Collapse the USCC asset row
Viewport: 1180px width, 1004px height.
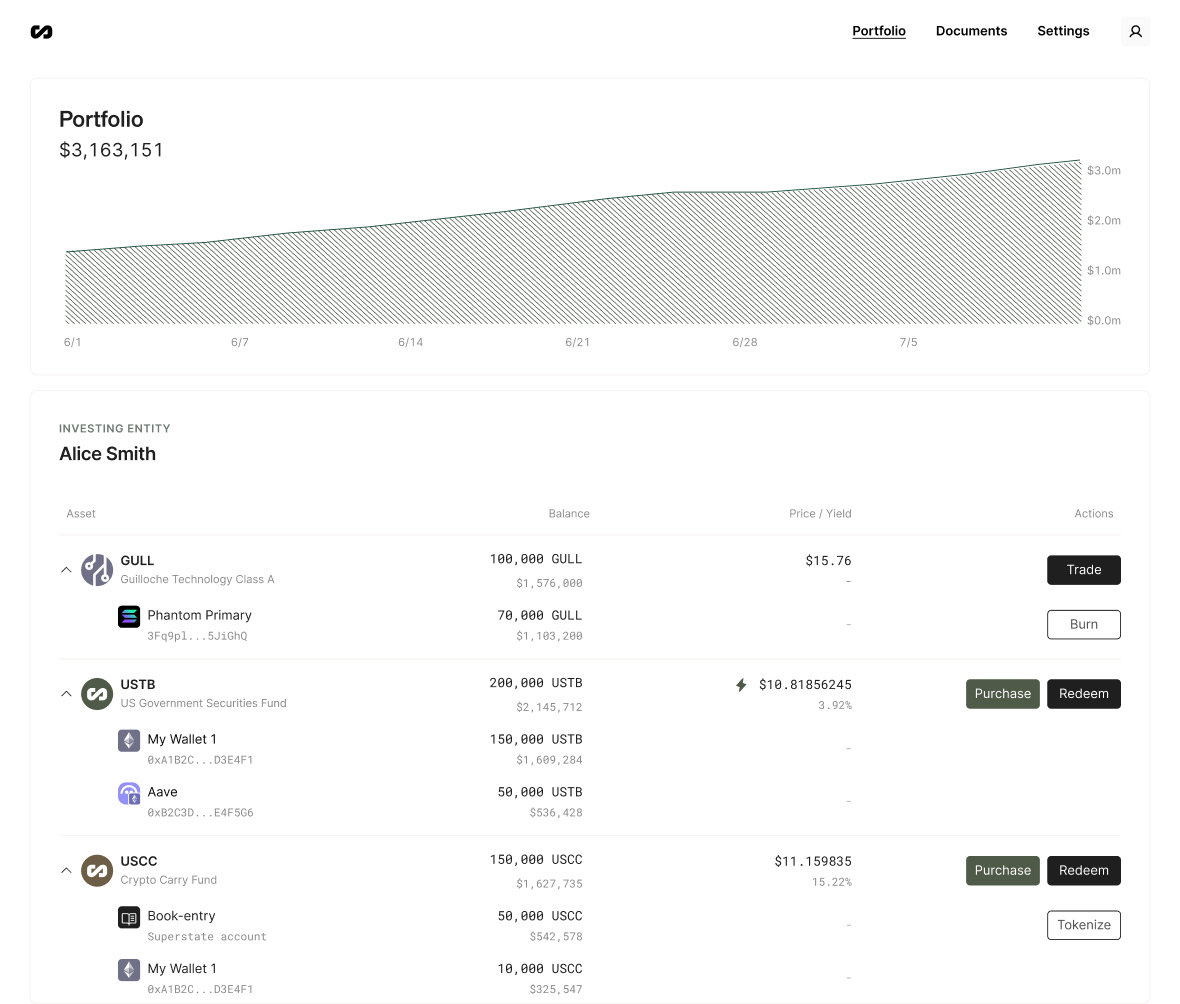[66, 870]
